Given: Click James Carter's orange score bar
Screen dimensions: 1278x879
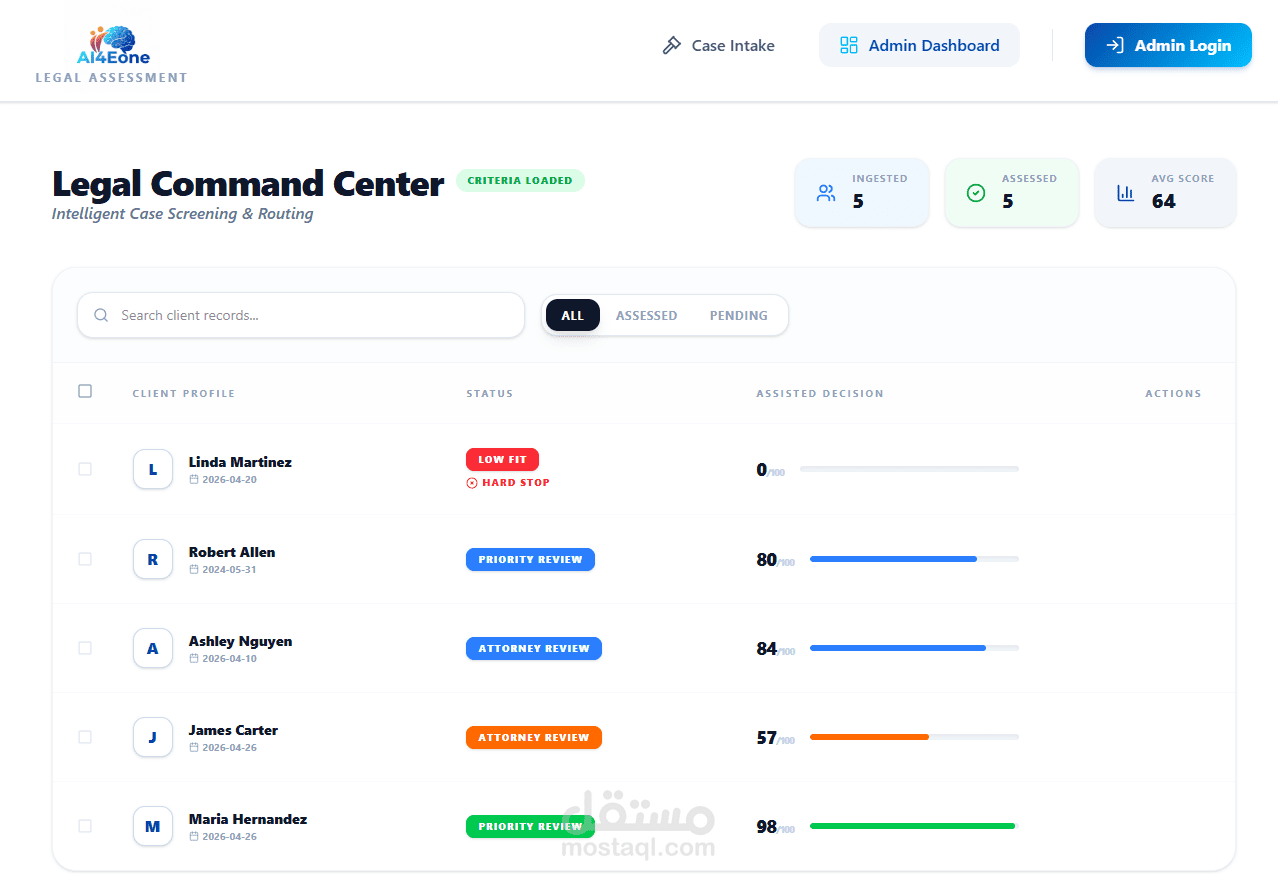Looking at the screenshot, I should click(x=914, y=737).
